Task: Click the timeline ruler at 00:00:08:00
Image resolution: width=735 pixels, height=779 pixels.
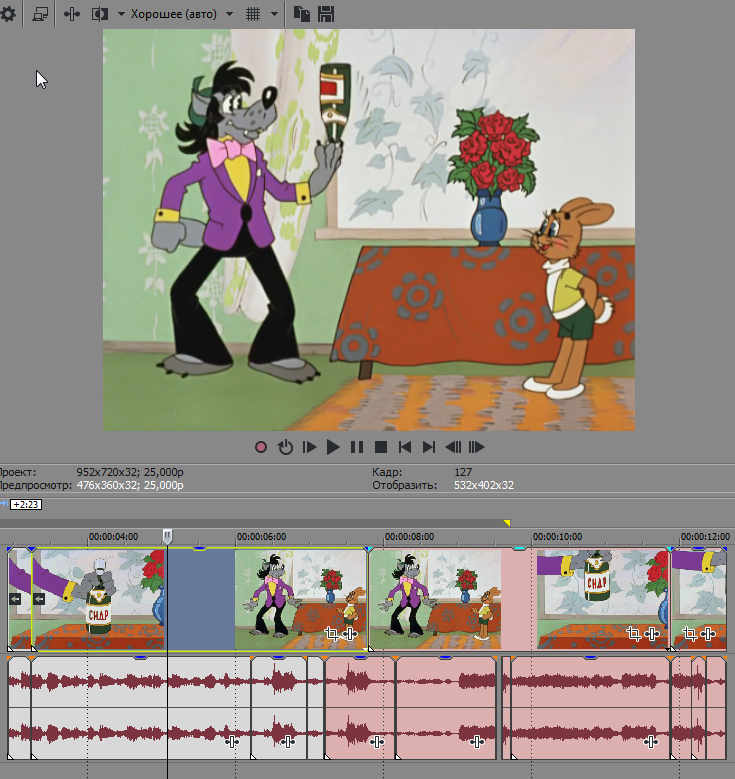Action: (409, 537)
